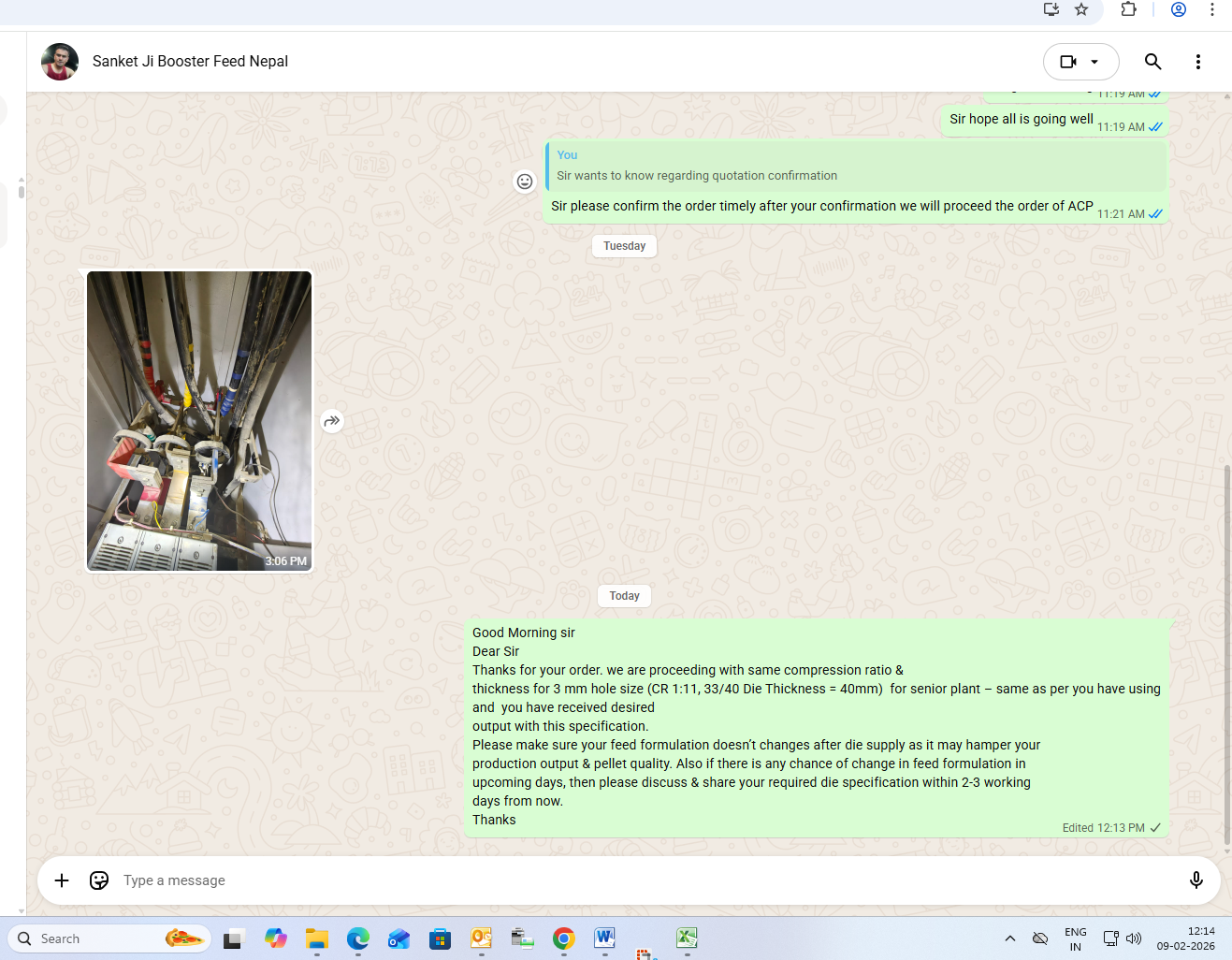Forward the shared wiring photo
This screenshot has height=960, width=1232.
(332, 421)
